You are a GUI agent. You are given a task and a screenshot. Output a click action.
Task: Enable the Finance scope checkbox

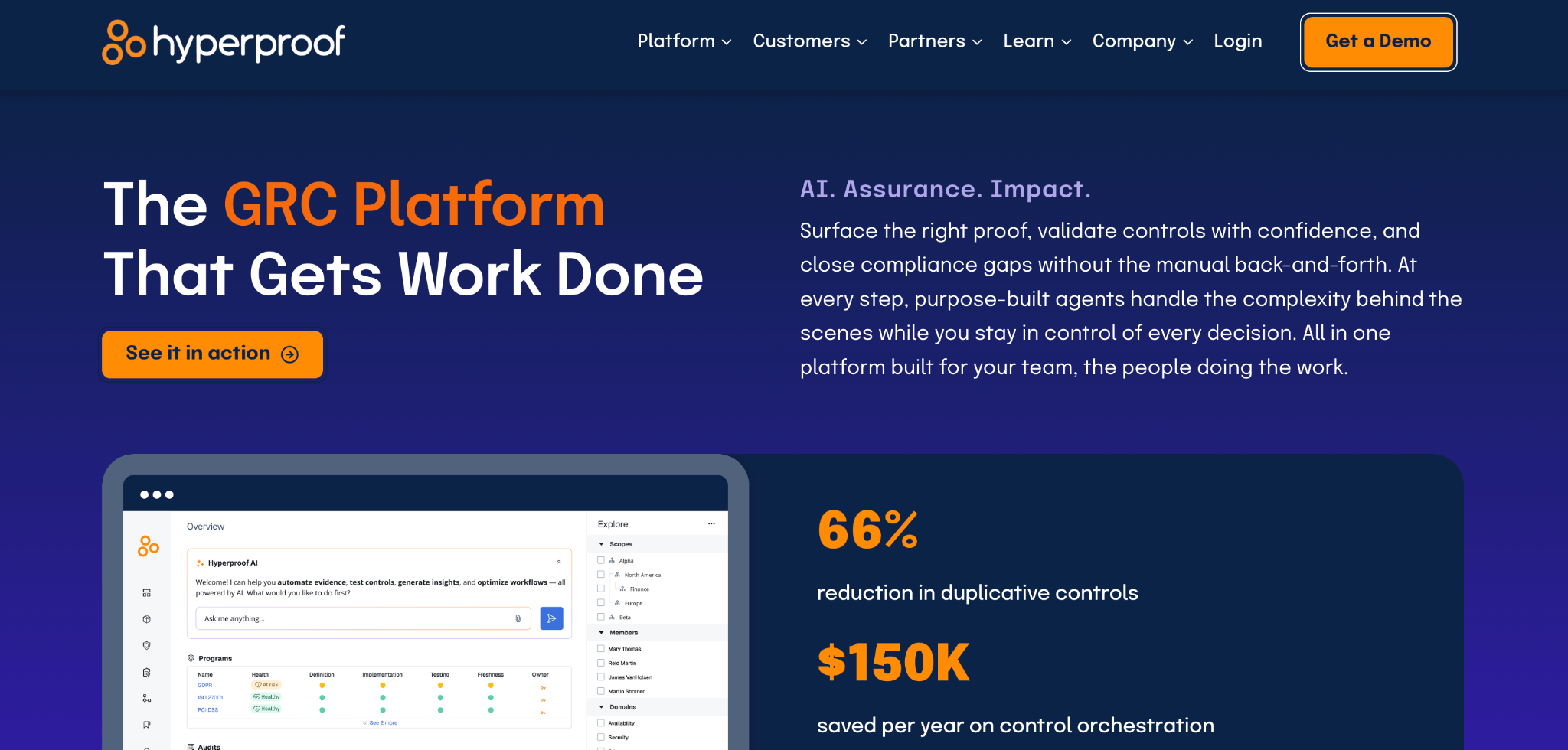tap(601, 589)
